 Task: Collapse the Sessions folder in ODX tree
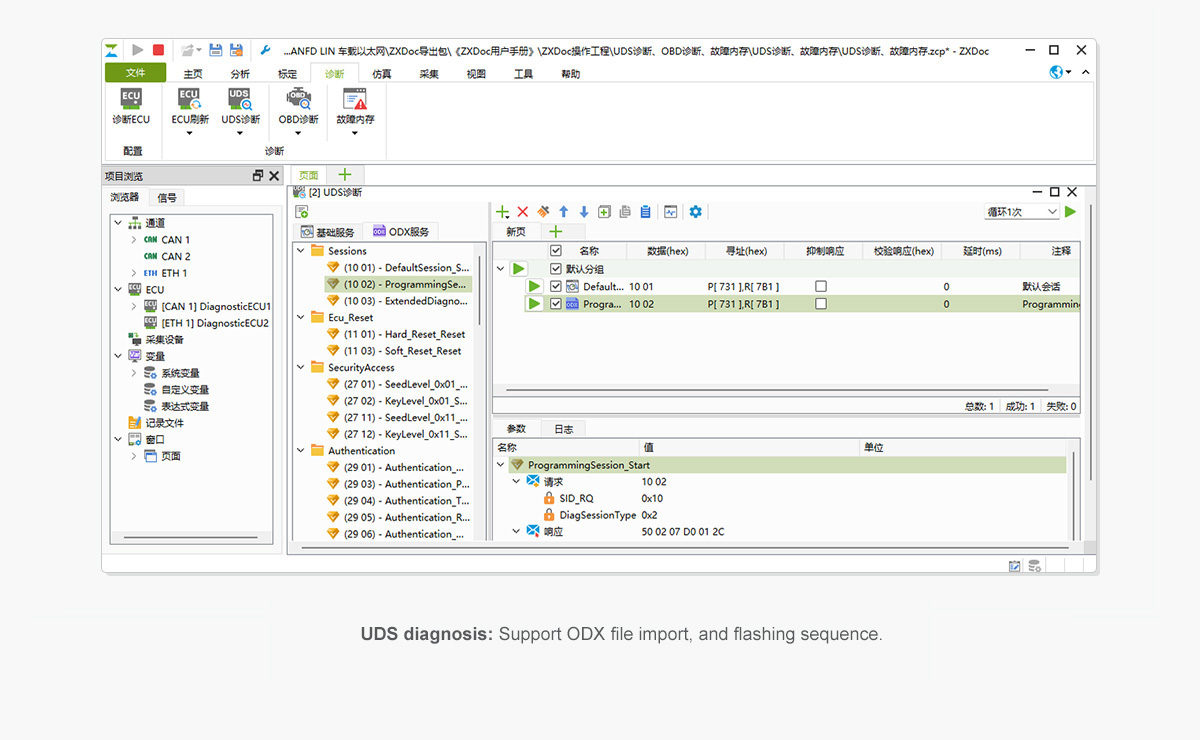pos(301,251)
